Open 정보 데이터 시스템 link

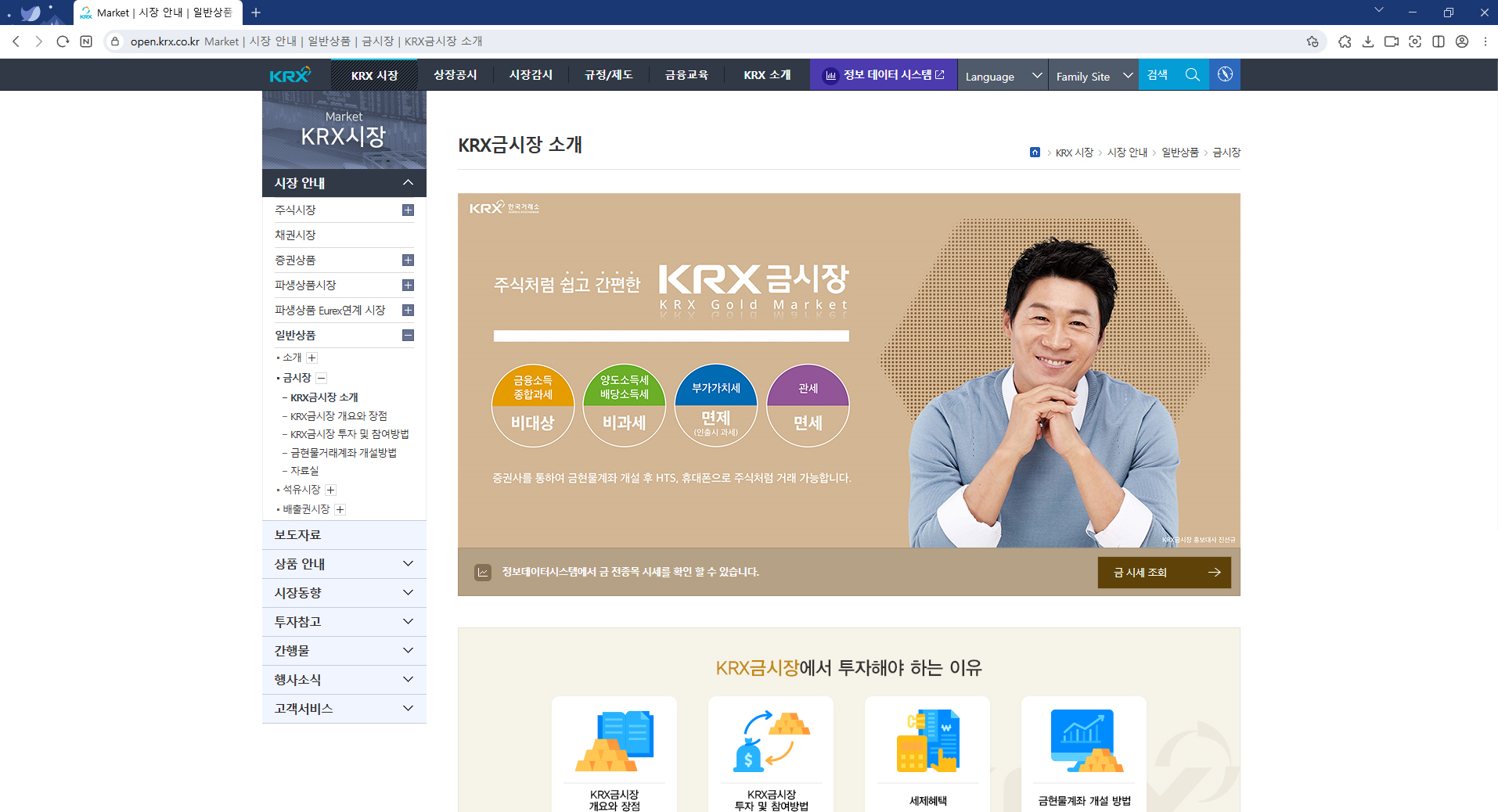(x=884, y=75)
